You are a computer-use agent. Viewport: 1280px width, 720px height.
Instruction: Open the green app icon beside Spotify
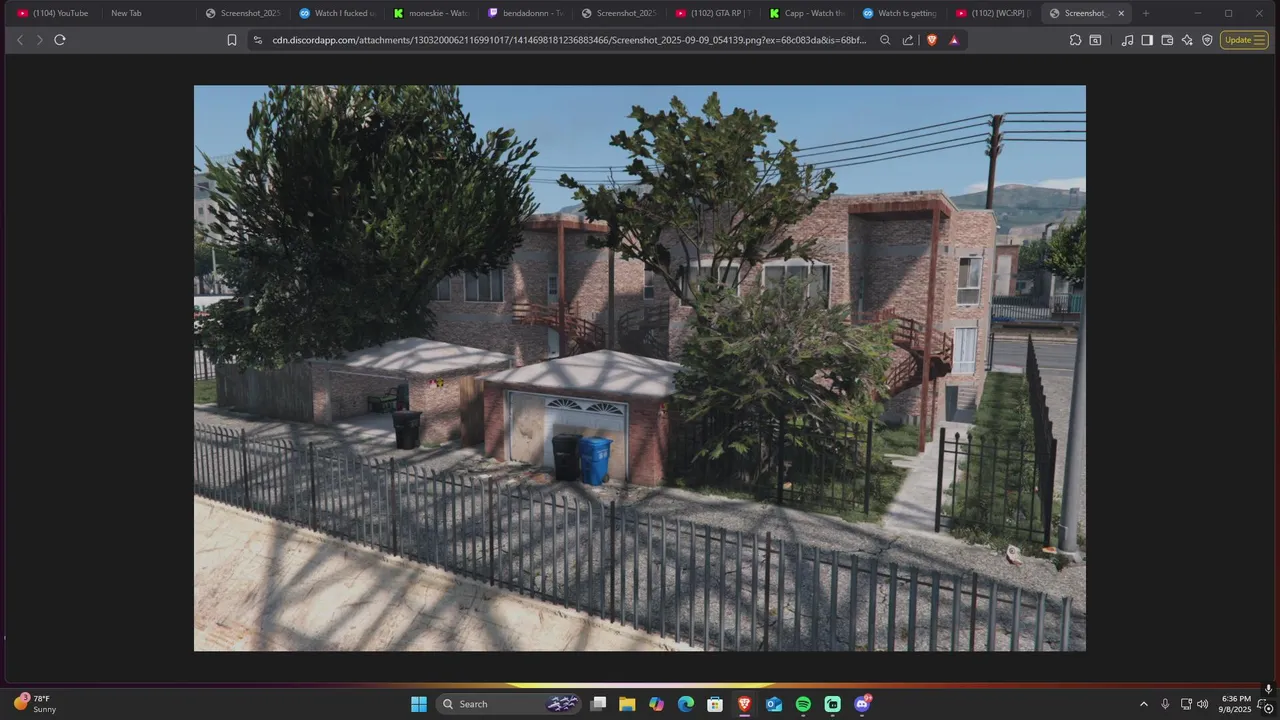[x=832, y=704]
